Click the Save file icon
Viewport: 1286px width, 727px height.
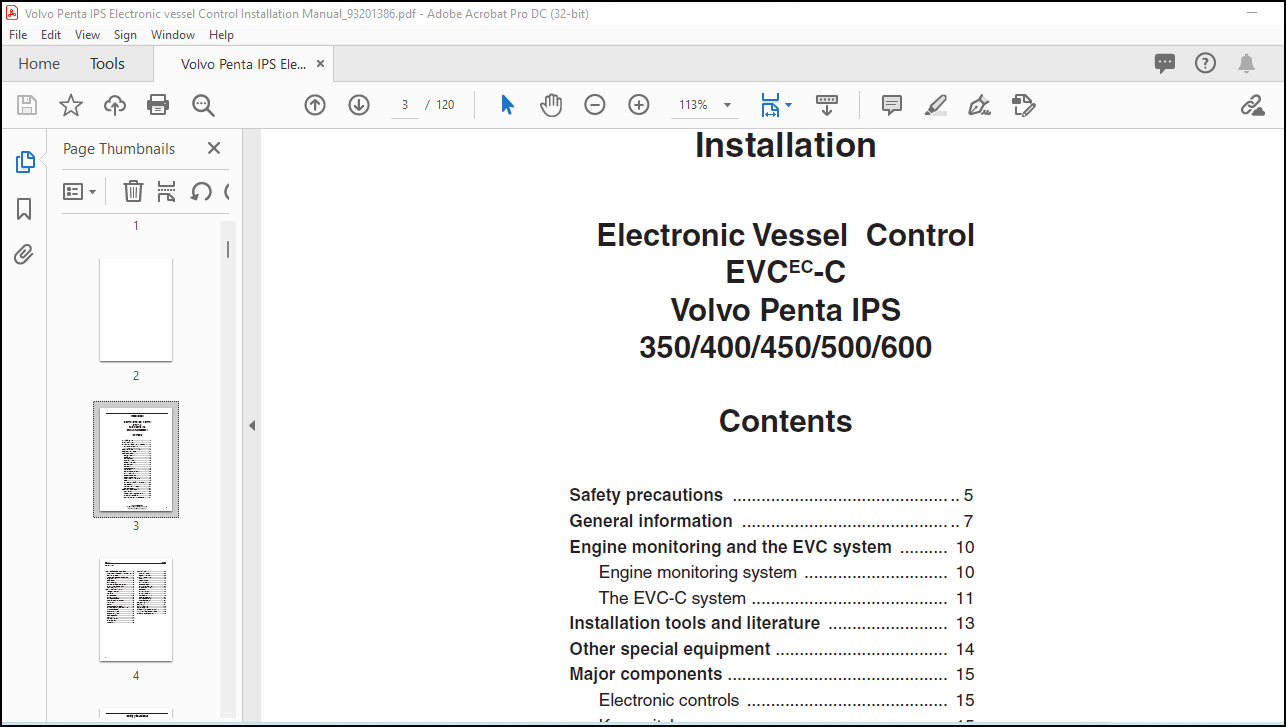(x=27, y=105)
